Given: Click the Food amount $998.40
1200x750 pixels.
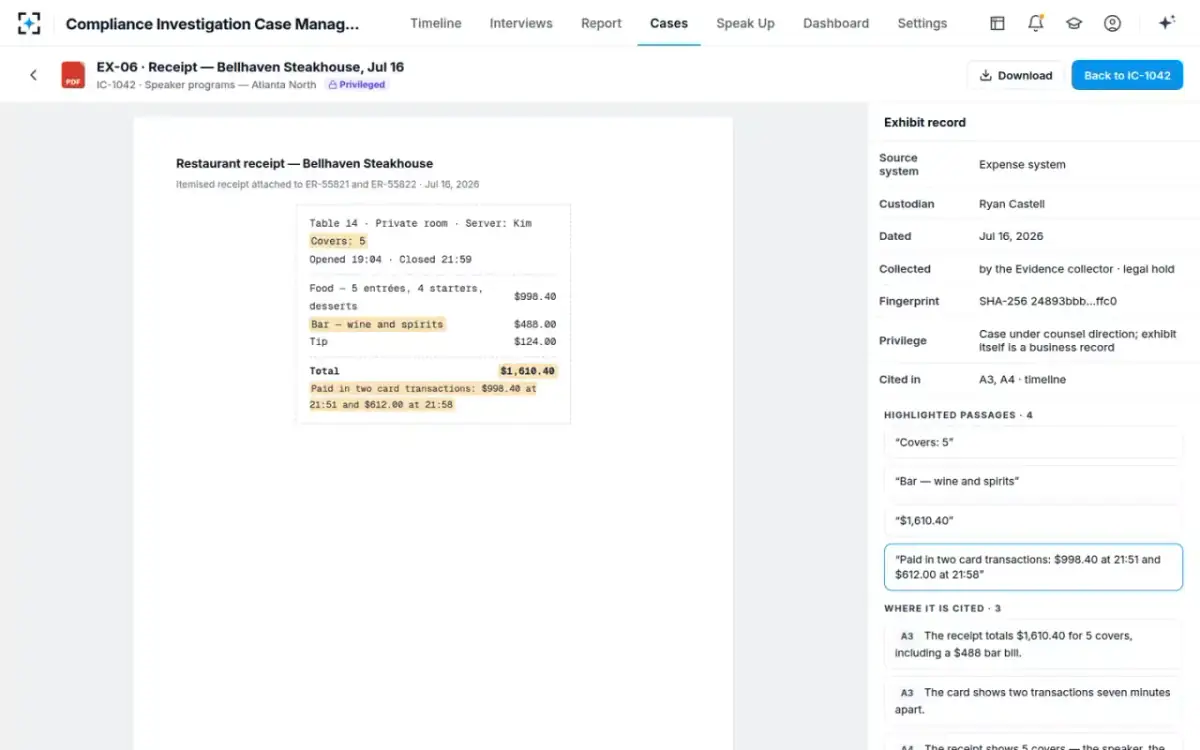Looking at the screenshot, I should [x=535, y=297].
